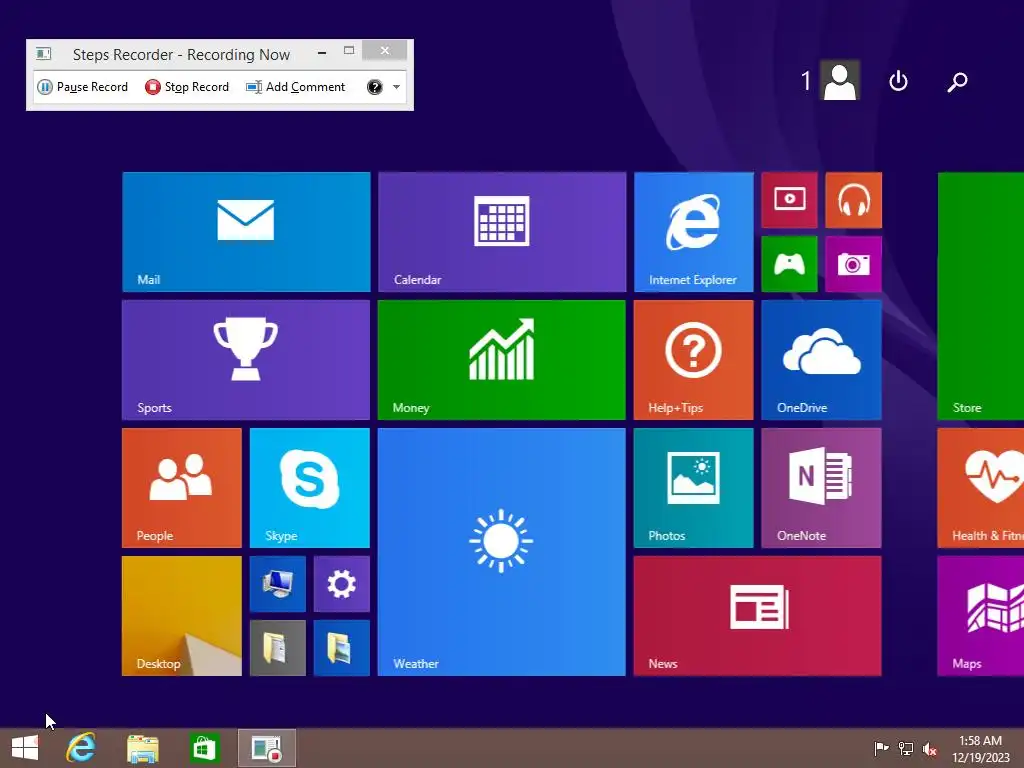Open the power options button

(899, 81)
